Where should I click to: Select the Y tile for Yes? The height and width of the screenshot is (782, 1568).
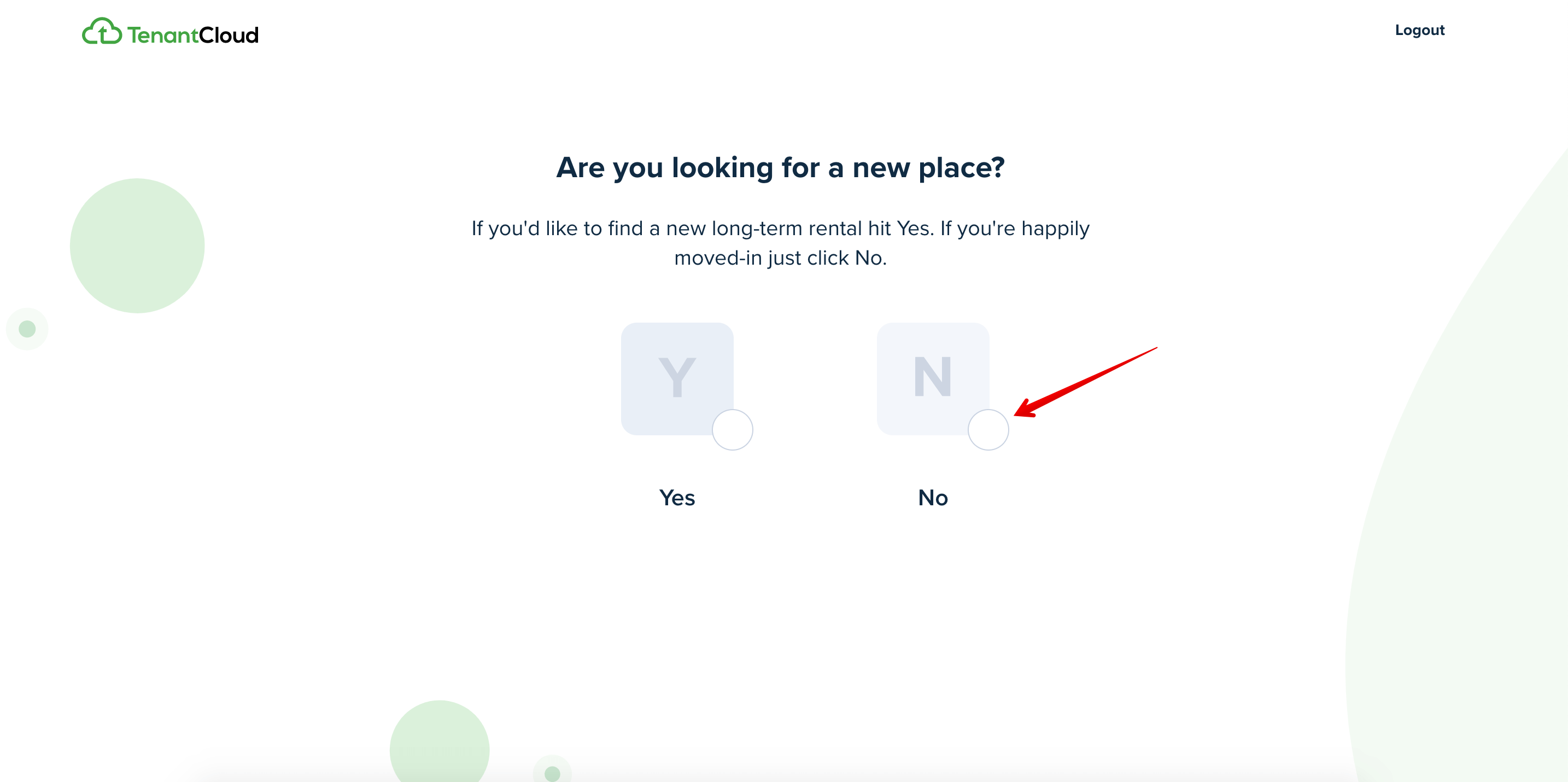point(677,379)
